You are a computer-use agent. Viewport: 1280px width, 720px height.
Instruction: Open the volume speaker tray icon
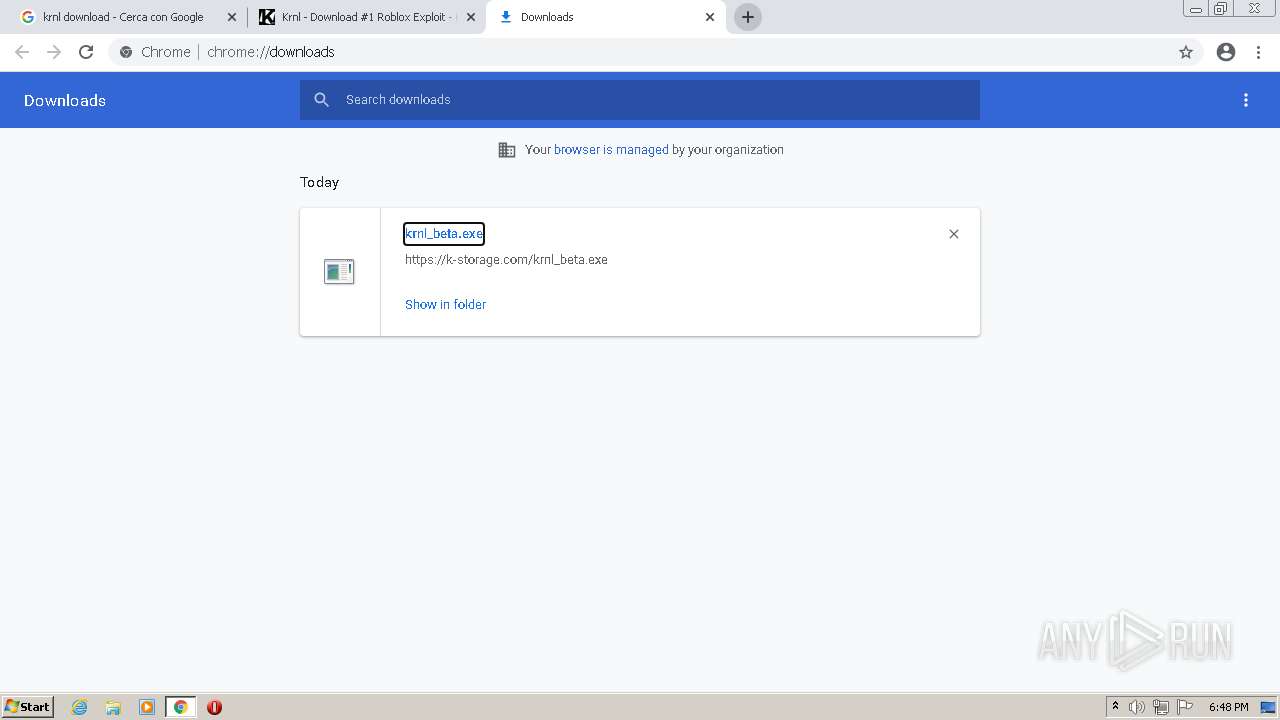[x=1137, y=707]
